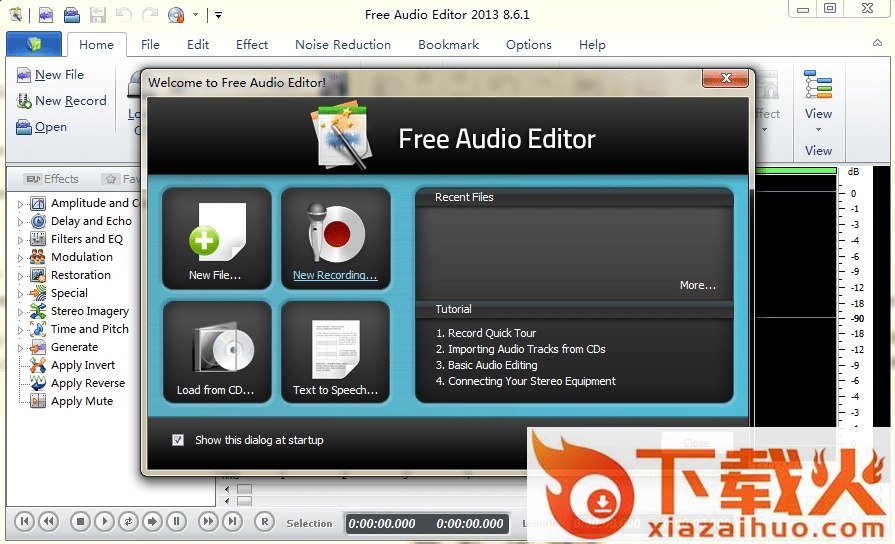This screenshot has height=544, width=895.
Task: Click the go to start transport button
Action: pos(25,521)
